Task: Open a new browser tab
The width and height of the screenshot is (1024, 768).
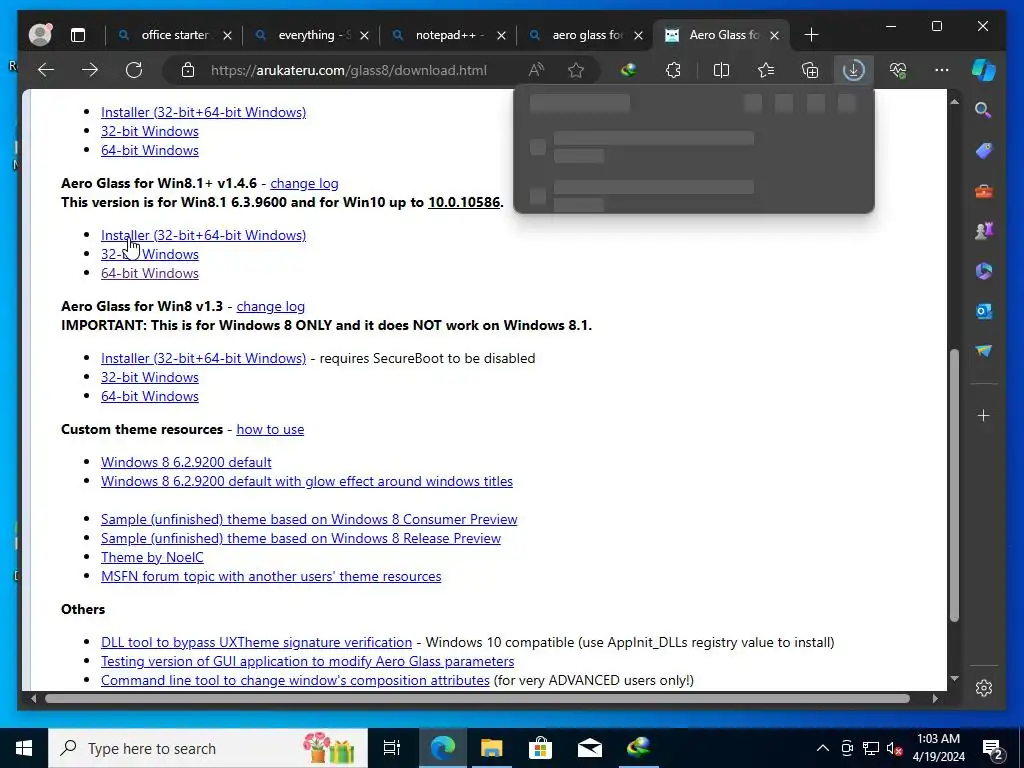Action: pyautogui.click(x=811, y=35)
